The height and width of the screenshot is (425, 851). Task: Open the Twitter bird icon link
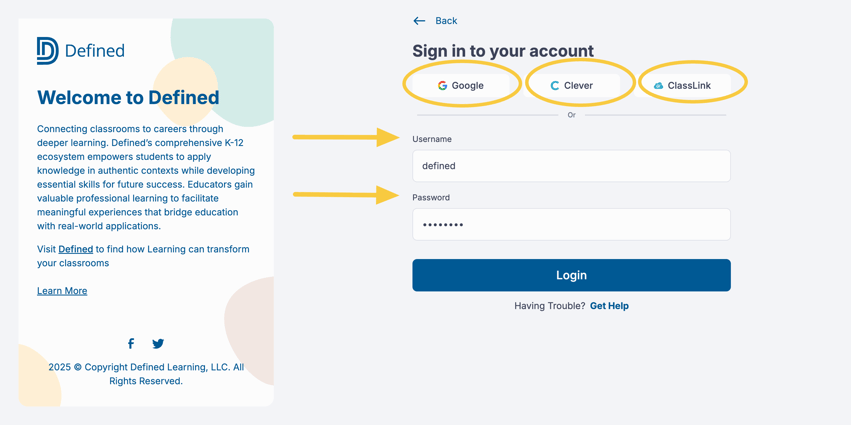(x=158, y=344)
